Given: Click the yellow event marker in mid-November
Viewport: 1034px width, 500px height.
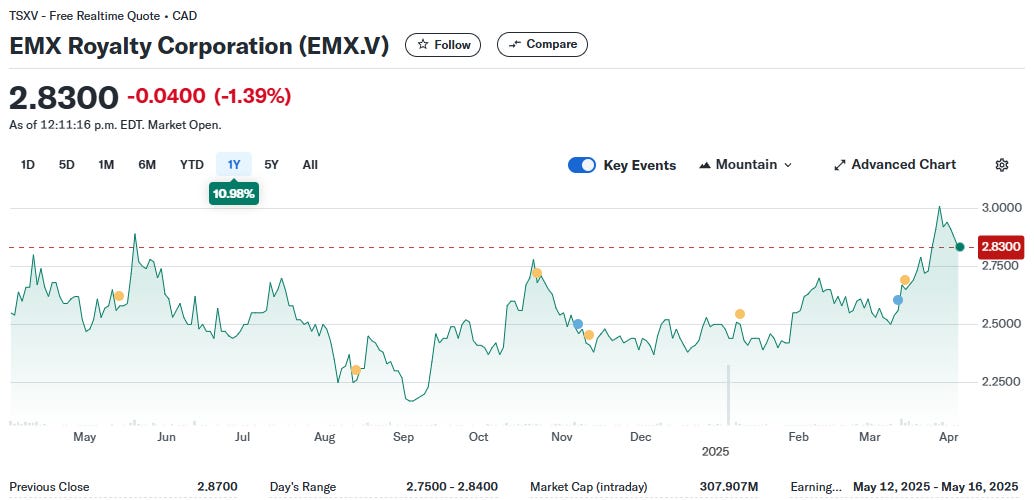Looking at the screenshot, I should coord(589,335).
